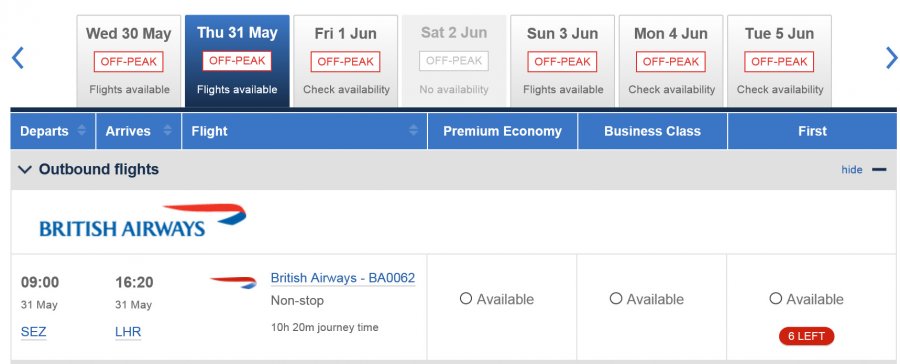Collapse outbound flights with minus icon
Viewport: 900px width, 364px height.
tap(879, 169)
